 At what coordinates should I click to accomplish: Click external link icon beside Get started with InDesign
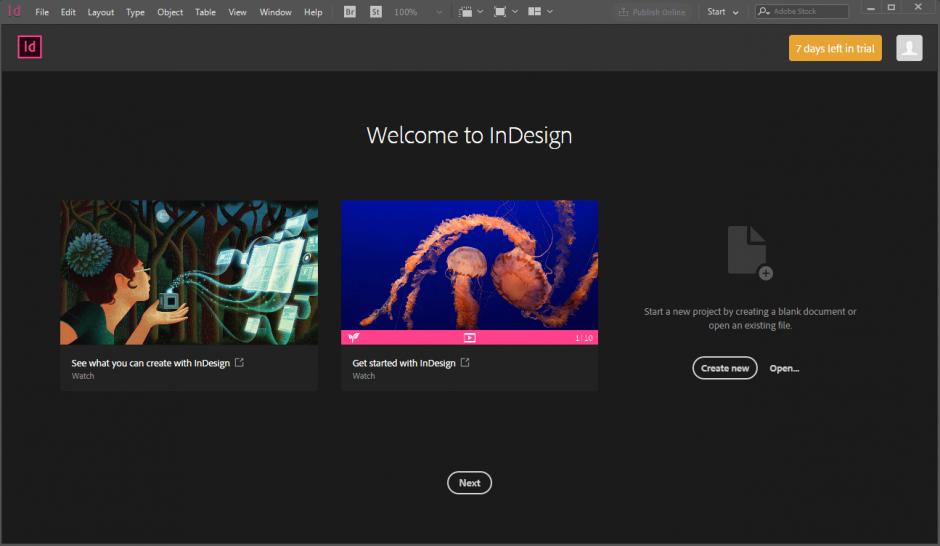coord(465,363)
